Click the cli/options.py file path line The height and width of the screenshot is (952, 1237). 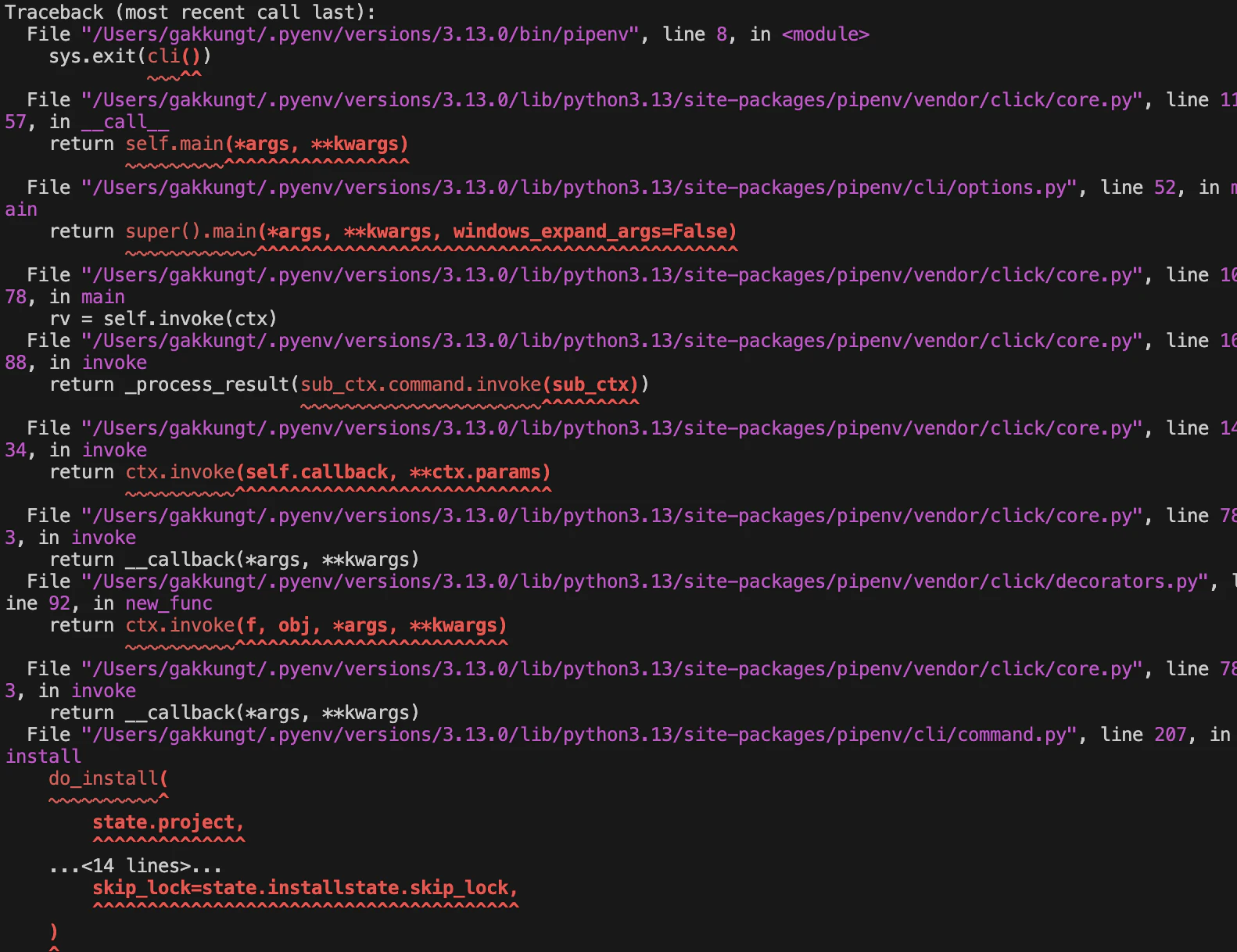(632, 188)
